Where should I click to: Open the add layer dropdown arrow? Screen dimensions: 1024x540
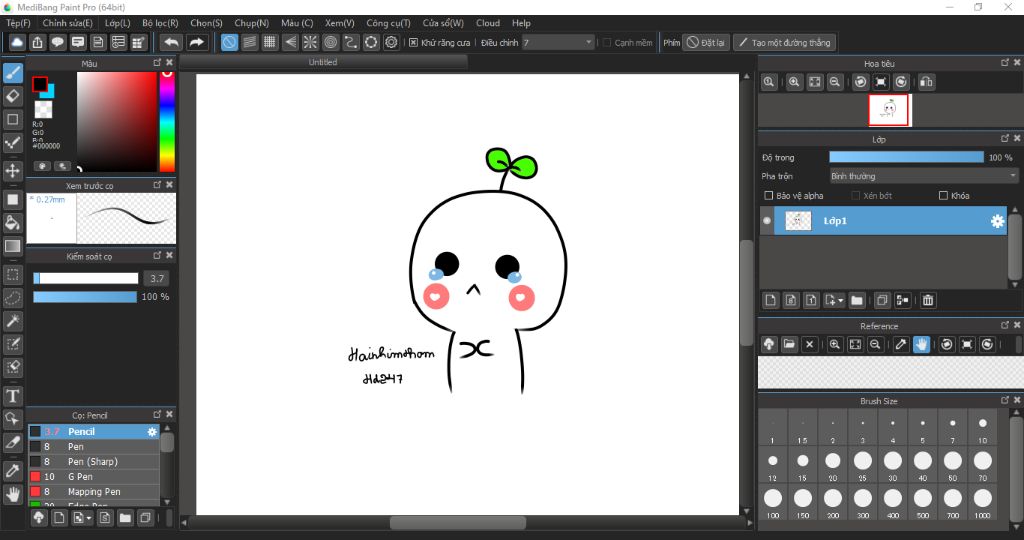841,300
